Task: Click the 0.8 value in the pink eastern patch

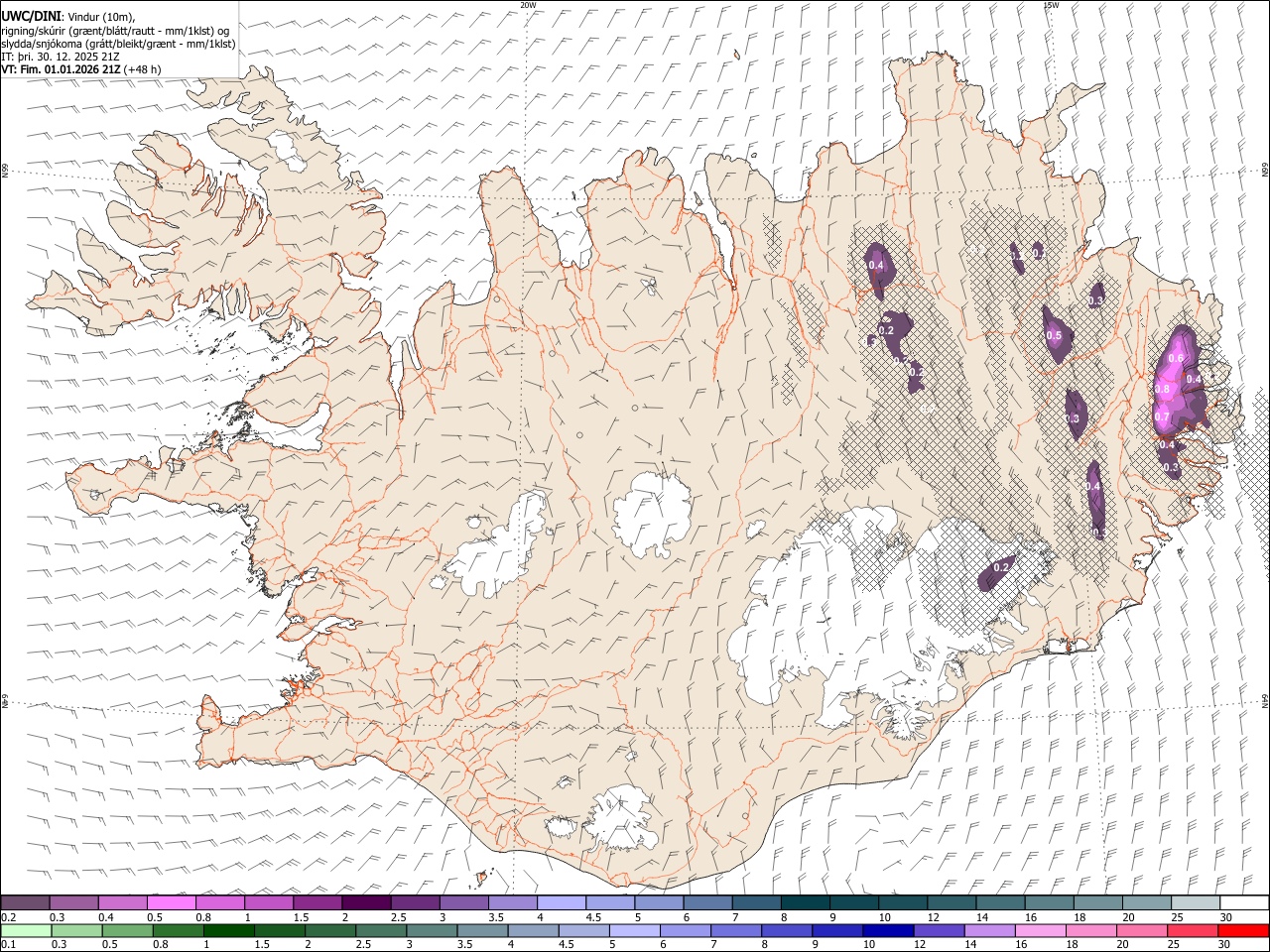Action: 1163,391
